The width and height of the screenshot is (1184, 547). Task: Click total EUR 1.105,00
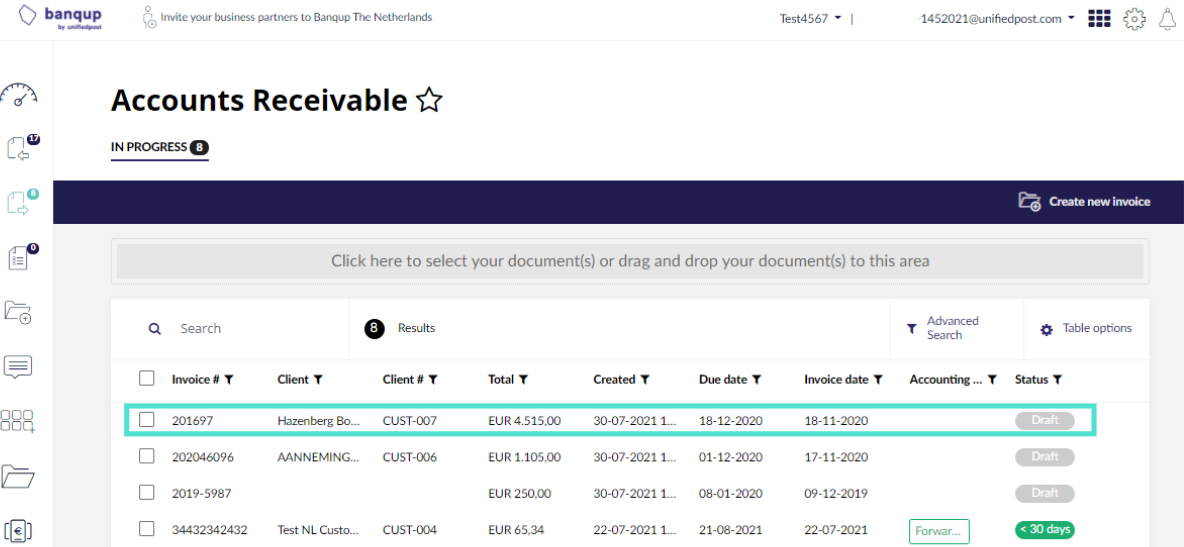525,457
